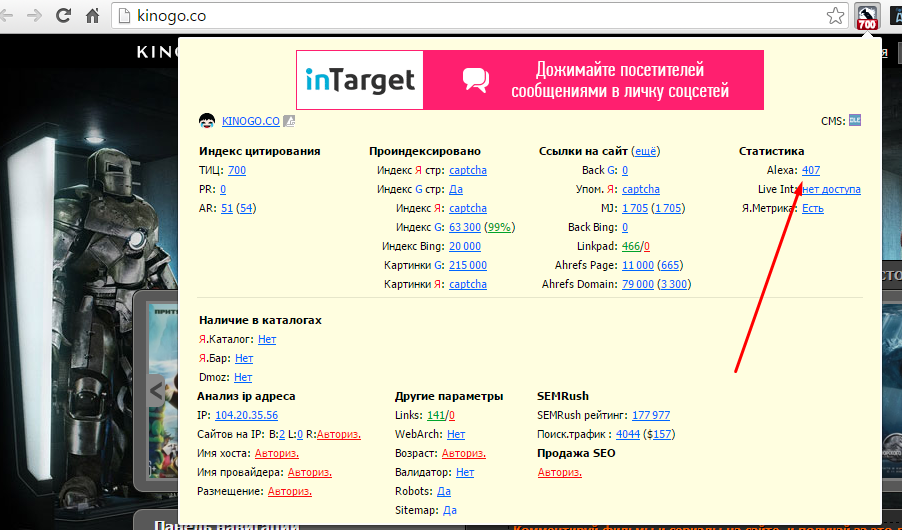Click Я.Бар Нет link
The height and width of the screenshot is (530, 902).
click(244, 359)
